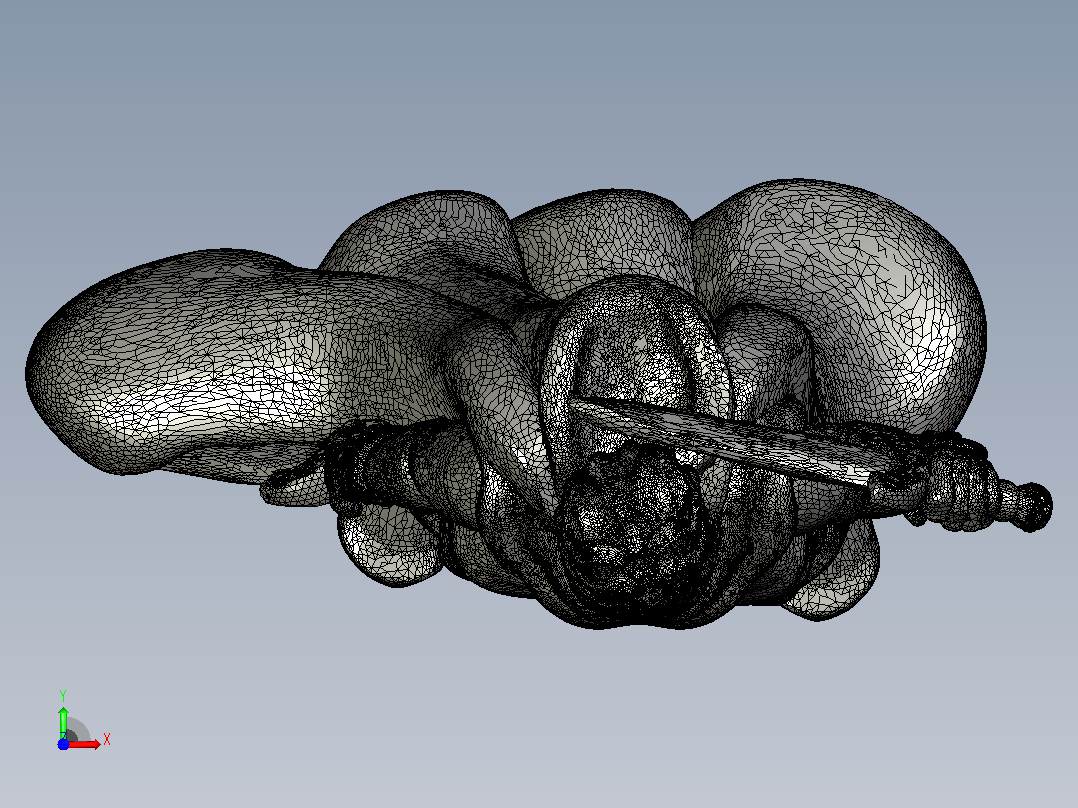This screenshot has width=1078, height=808.
Task: Click the green Y axis arrow of the triad
Action: [63, 721]
